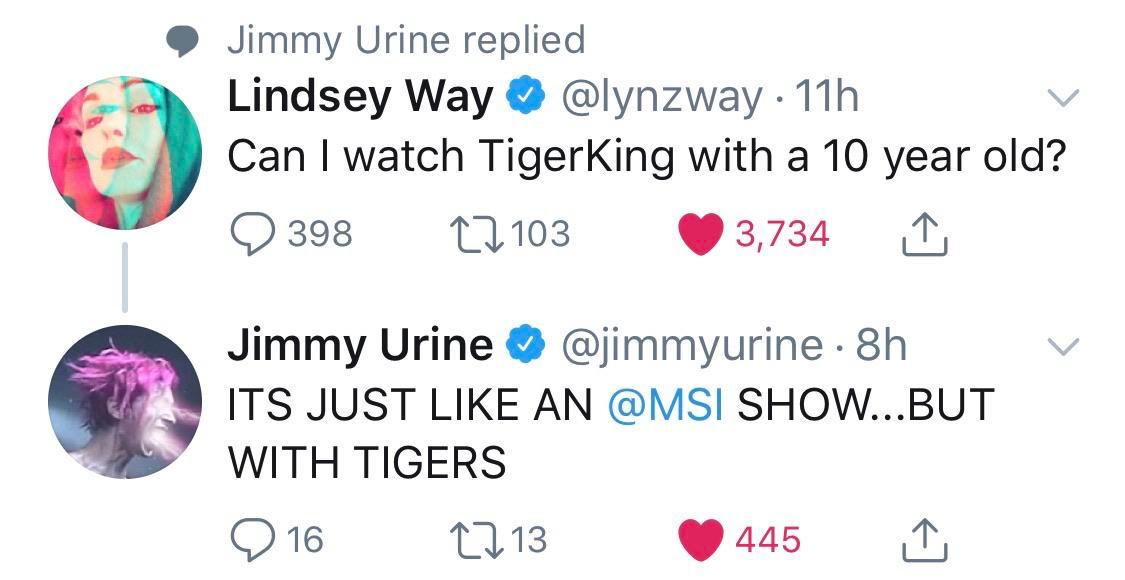View Lindsey Way's profile picture

pos(124,153)
